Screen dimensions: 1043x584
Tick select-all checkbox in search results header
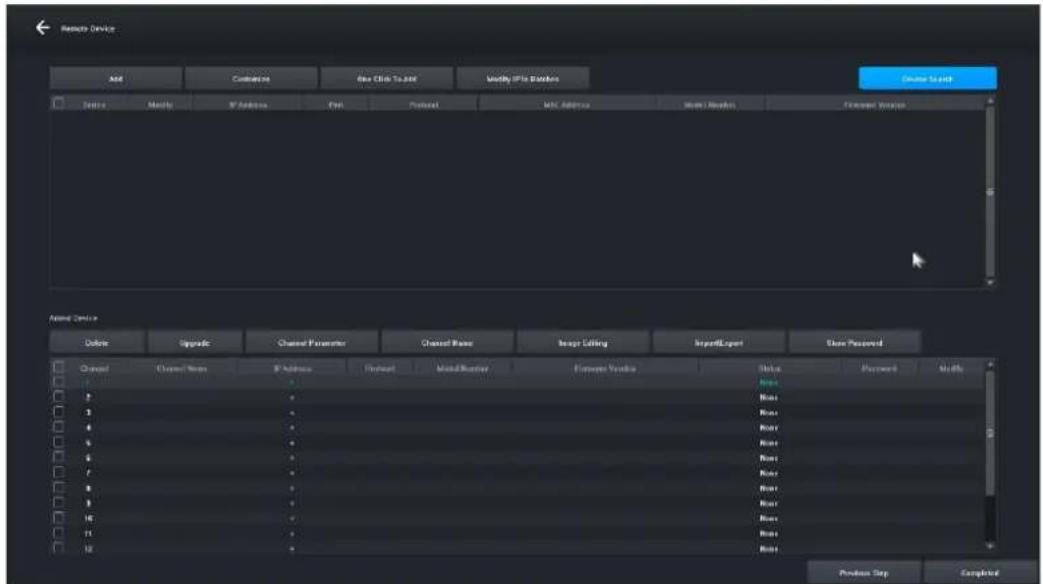59,103
